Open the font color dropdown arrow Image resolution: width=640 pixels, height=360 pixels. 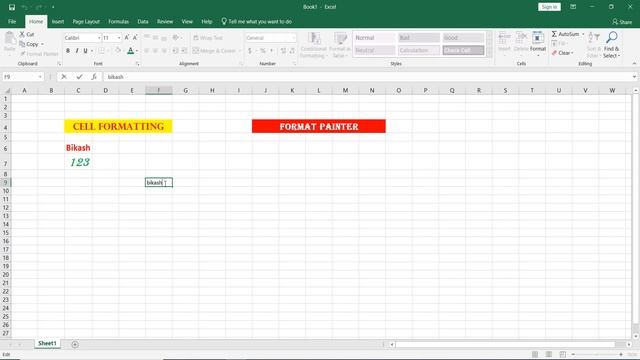tap(137, 51)
